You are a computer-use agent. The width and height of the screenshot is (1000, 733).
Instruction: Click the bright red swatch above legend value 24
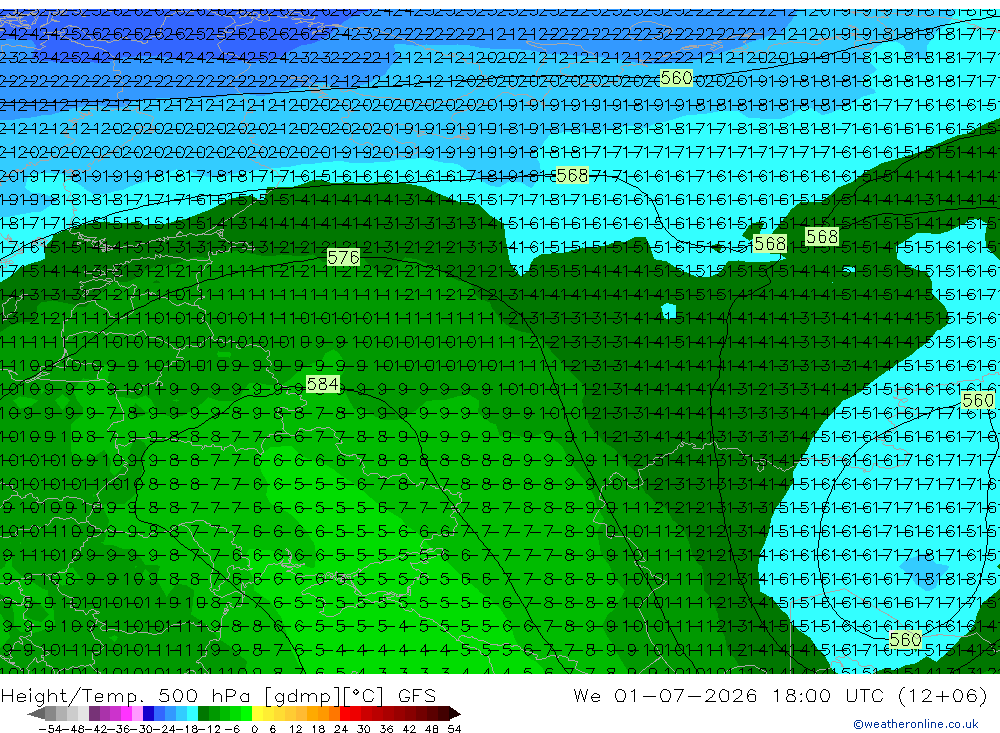(x=345, y=713)
